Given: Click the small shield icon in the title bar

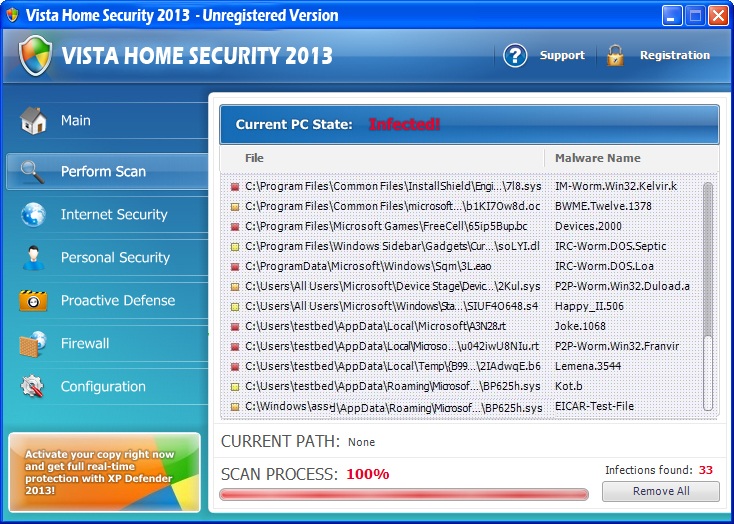Looking at the screenshot, I should (12, 15).
